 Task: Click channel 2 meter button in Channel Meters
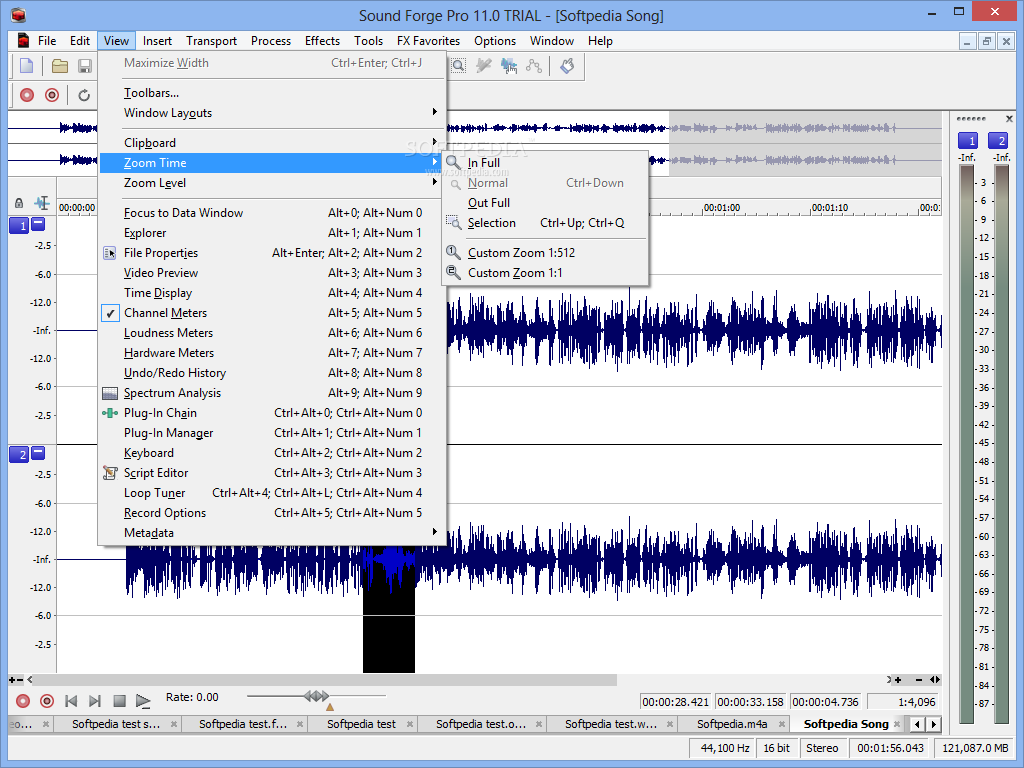998,140
